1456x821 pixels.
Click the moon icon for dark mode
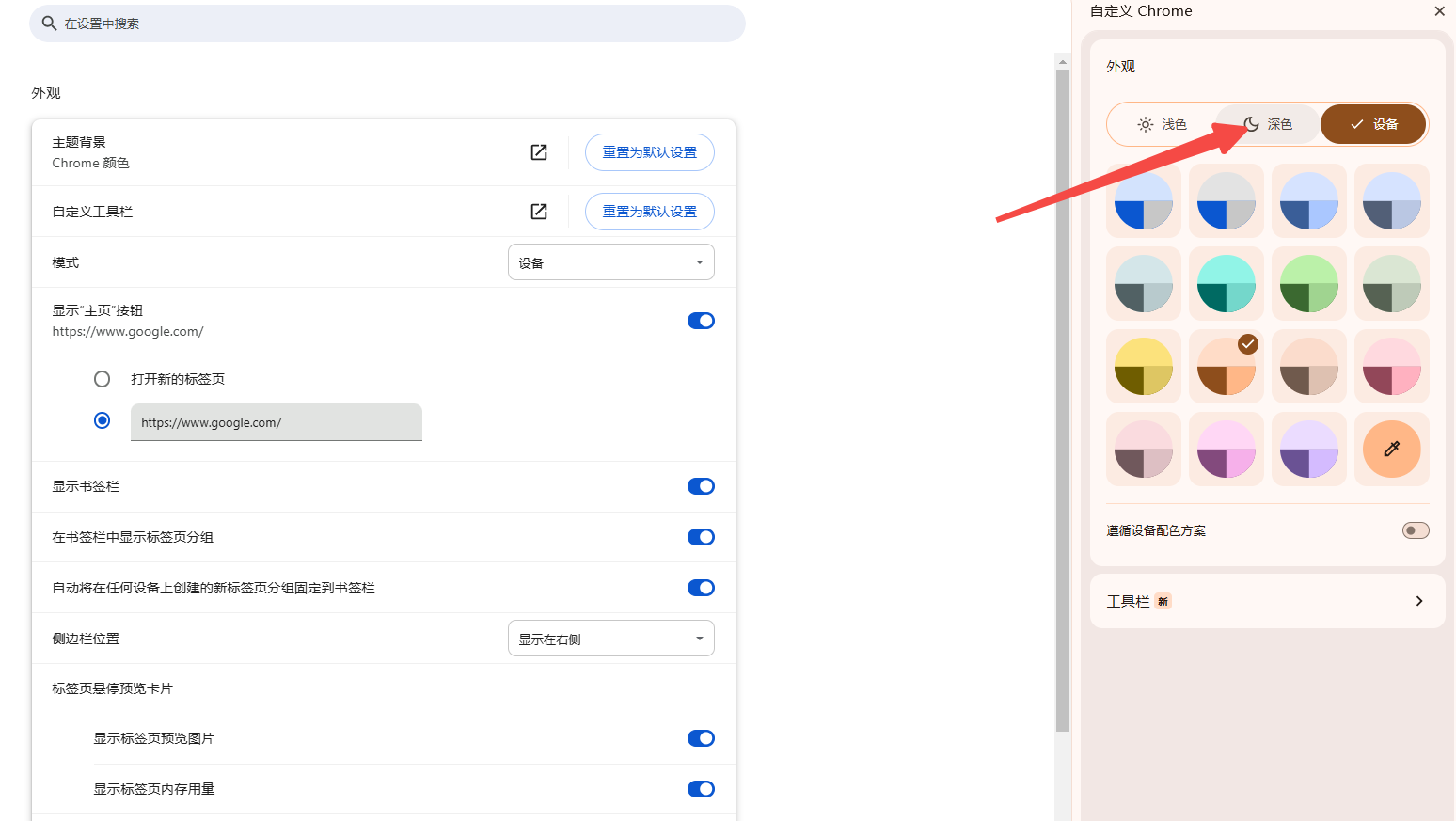[1251, 124]
